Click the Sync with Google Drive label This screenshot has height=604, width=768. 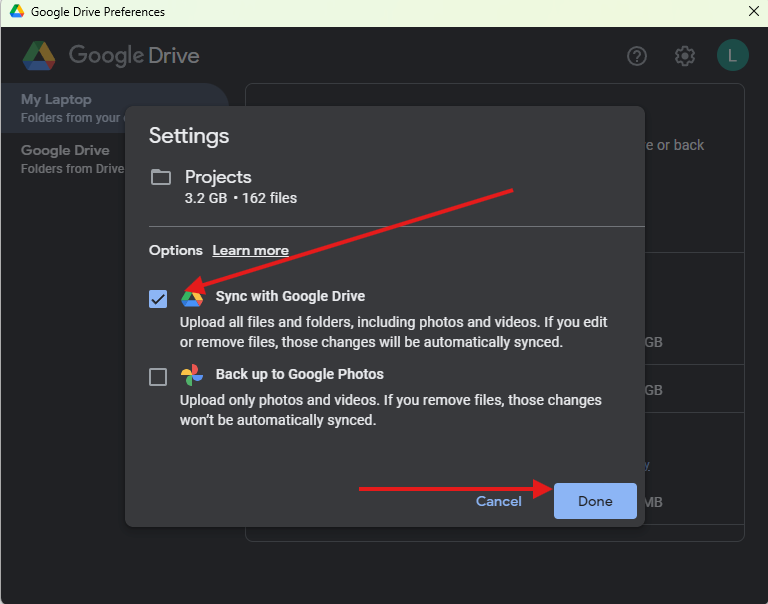[x=290, y=296]
